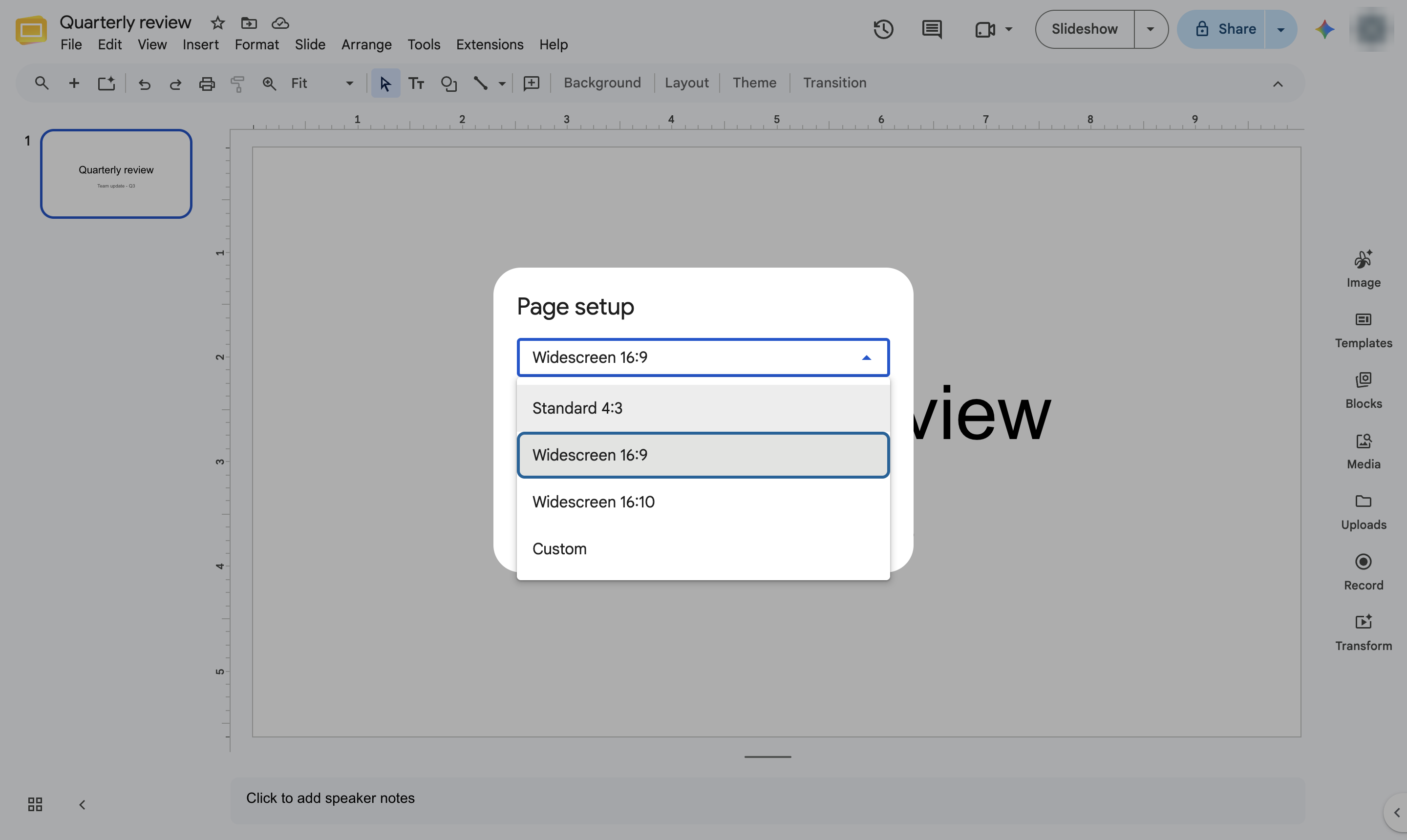This screenshot has height=840, width=1407.
Task: Click the move to folder icon
Action: (249, 23)
